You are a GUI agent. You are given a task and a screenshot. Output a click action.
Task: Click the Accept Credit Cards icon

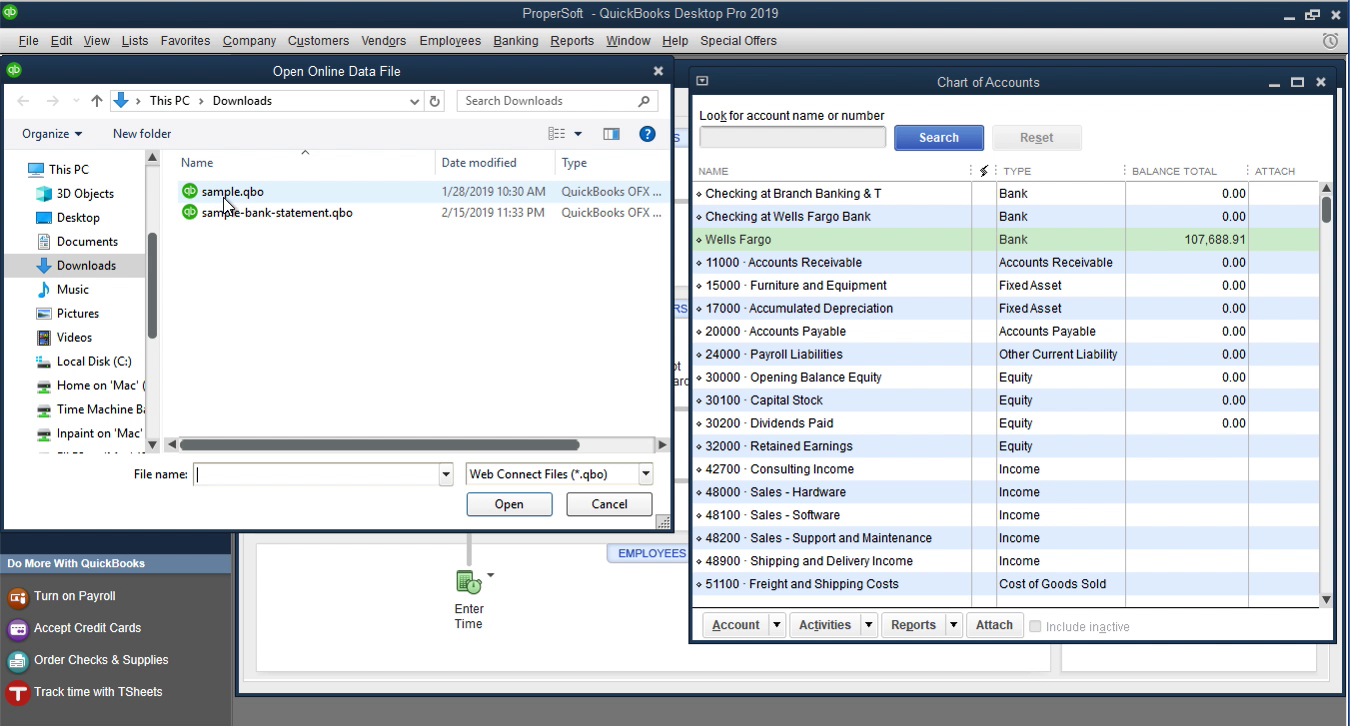click(17, 629)
